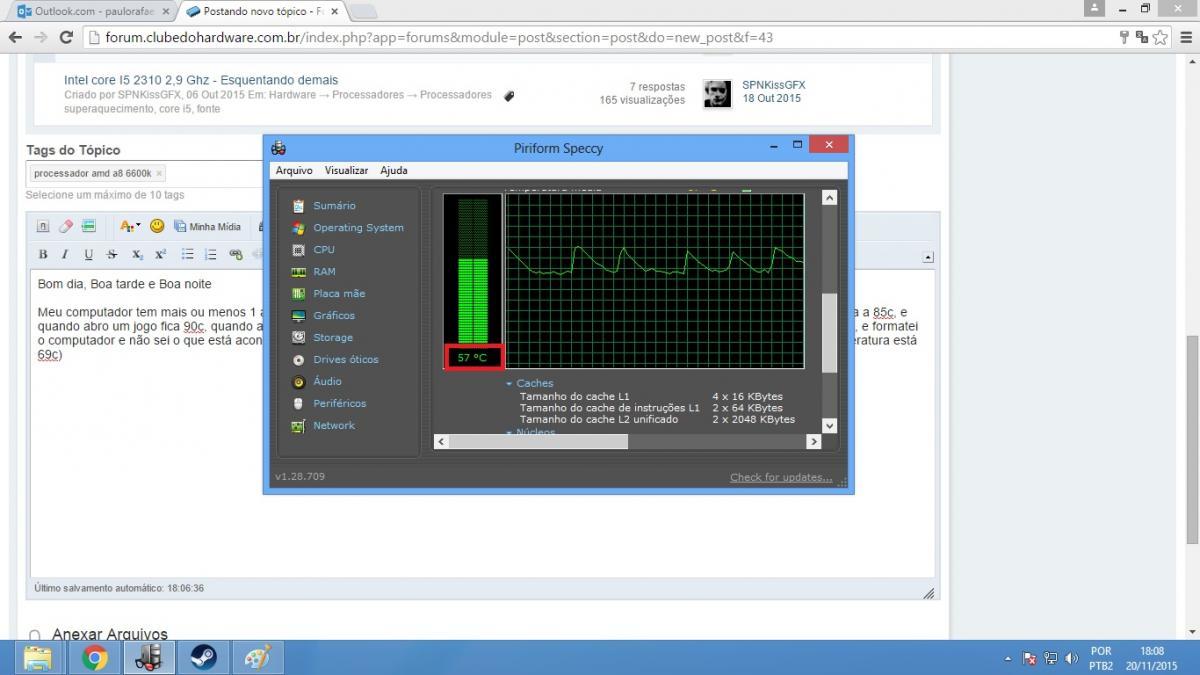Click the forum post text area

click(482, 423)
